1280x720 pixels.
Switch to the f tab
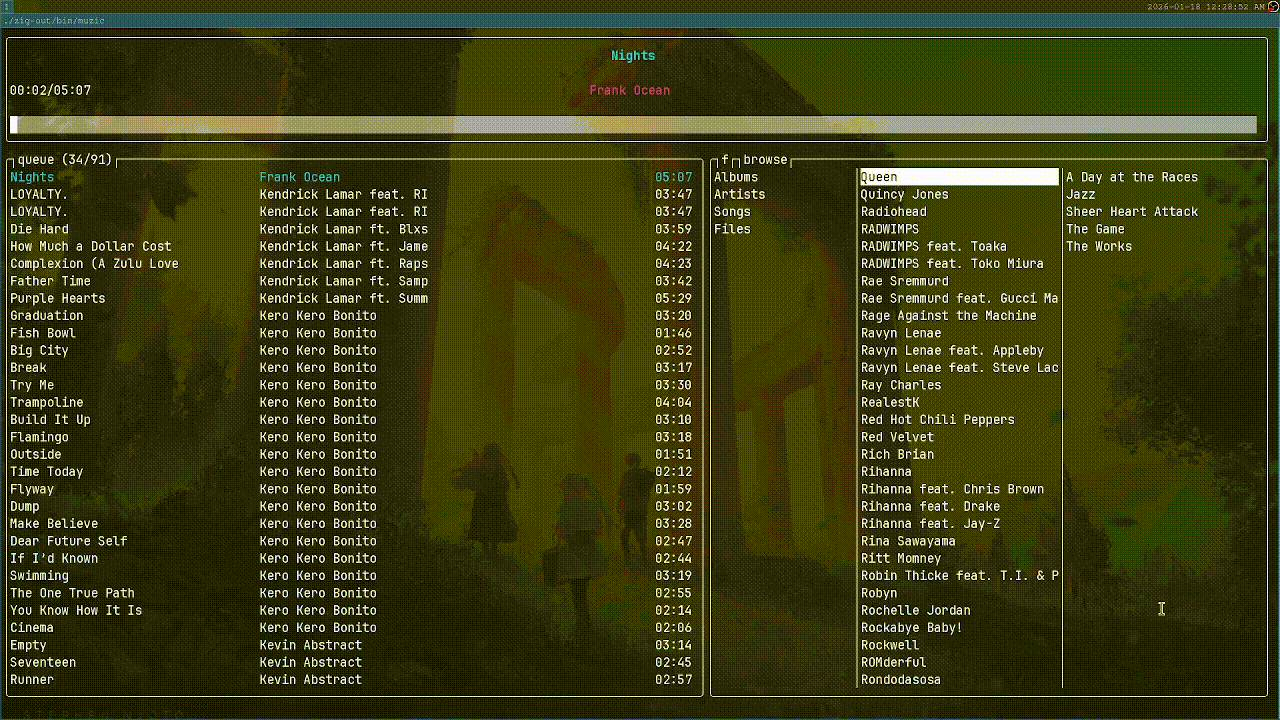(x=725, y=160)
